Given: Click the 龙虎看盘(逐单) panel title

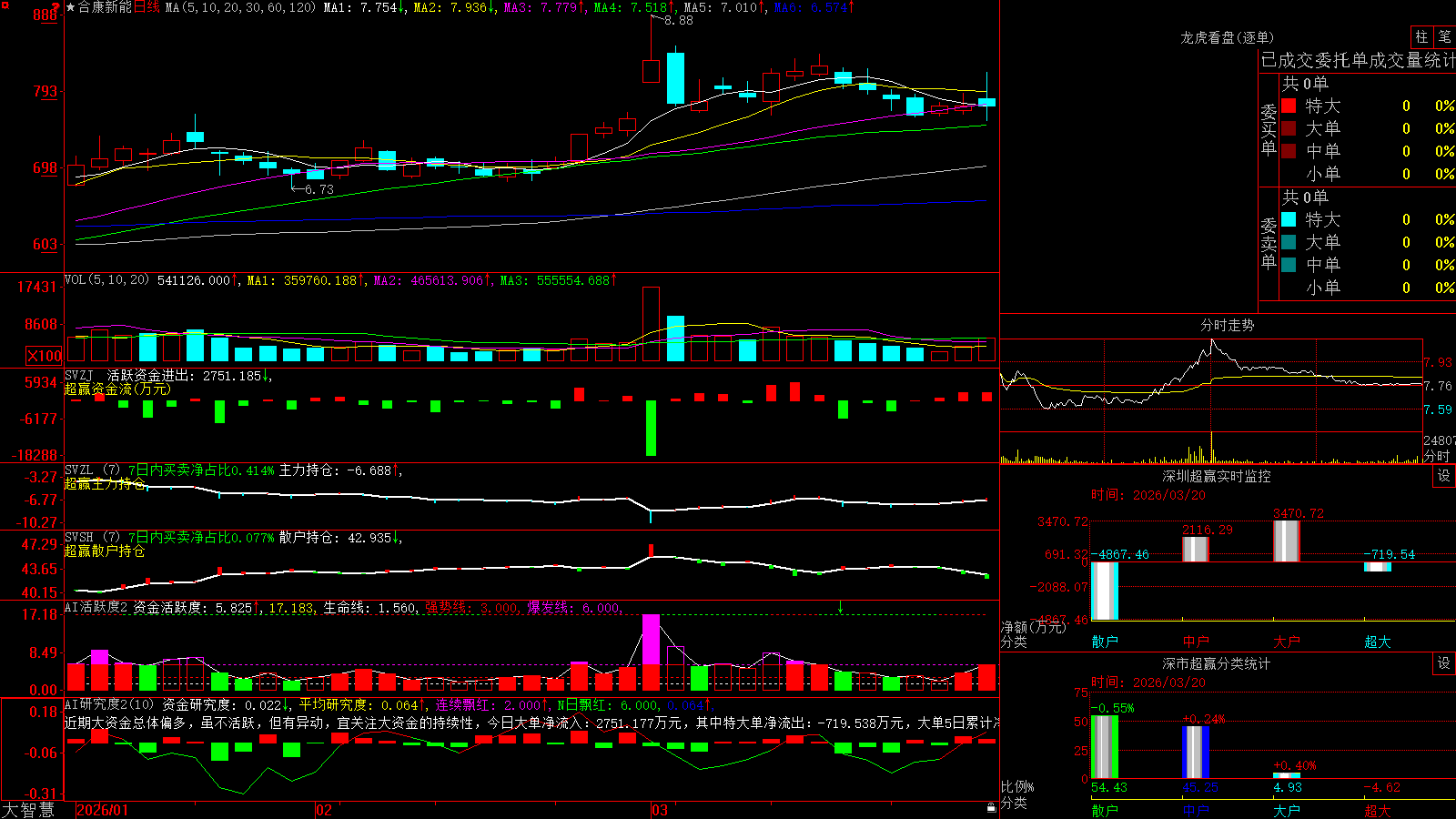Looking at the screenshot, I should tap(1228, 37).
